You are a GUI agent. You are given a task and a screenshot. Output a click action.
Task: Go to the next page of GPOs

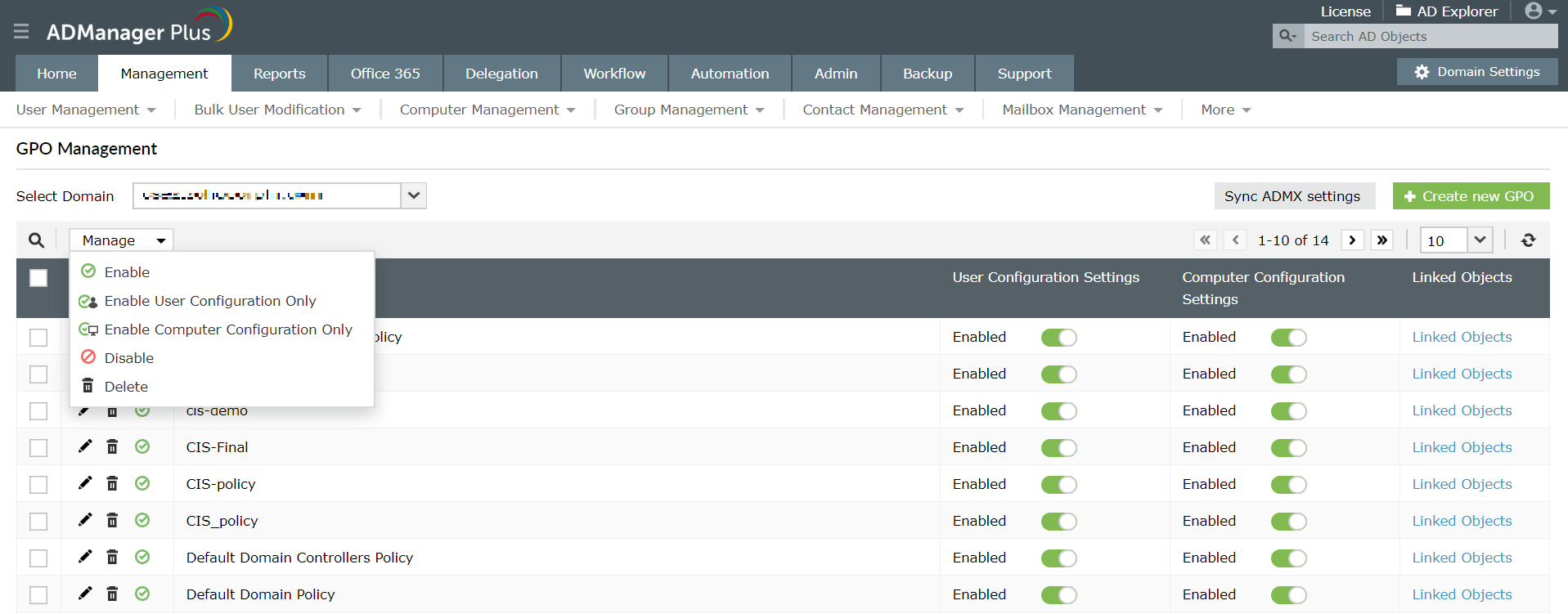[1352, 240]
